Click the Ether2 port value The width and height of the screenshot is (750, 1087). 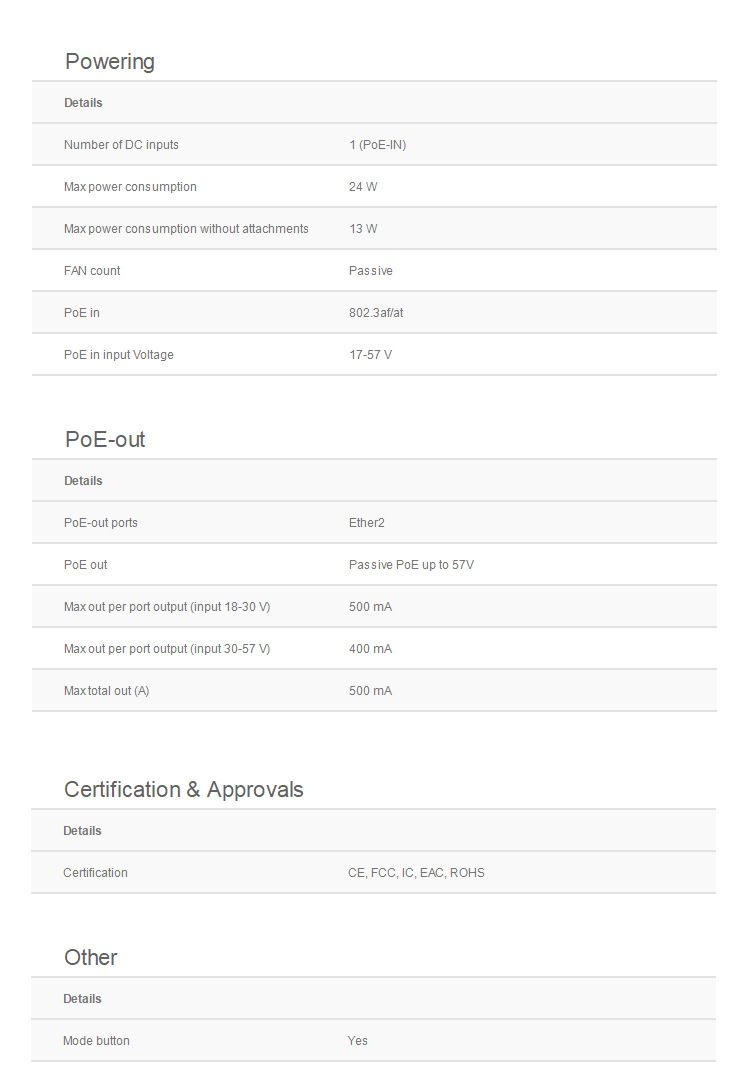366,523
